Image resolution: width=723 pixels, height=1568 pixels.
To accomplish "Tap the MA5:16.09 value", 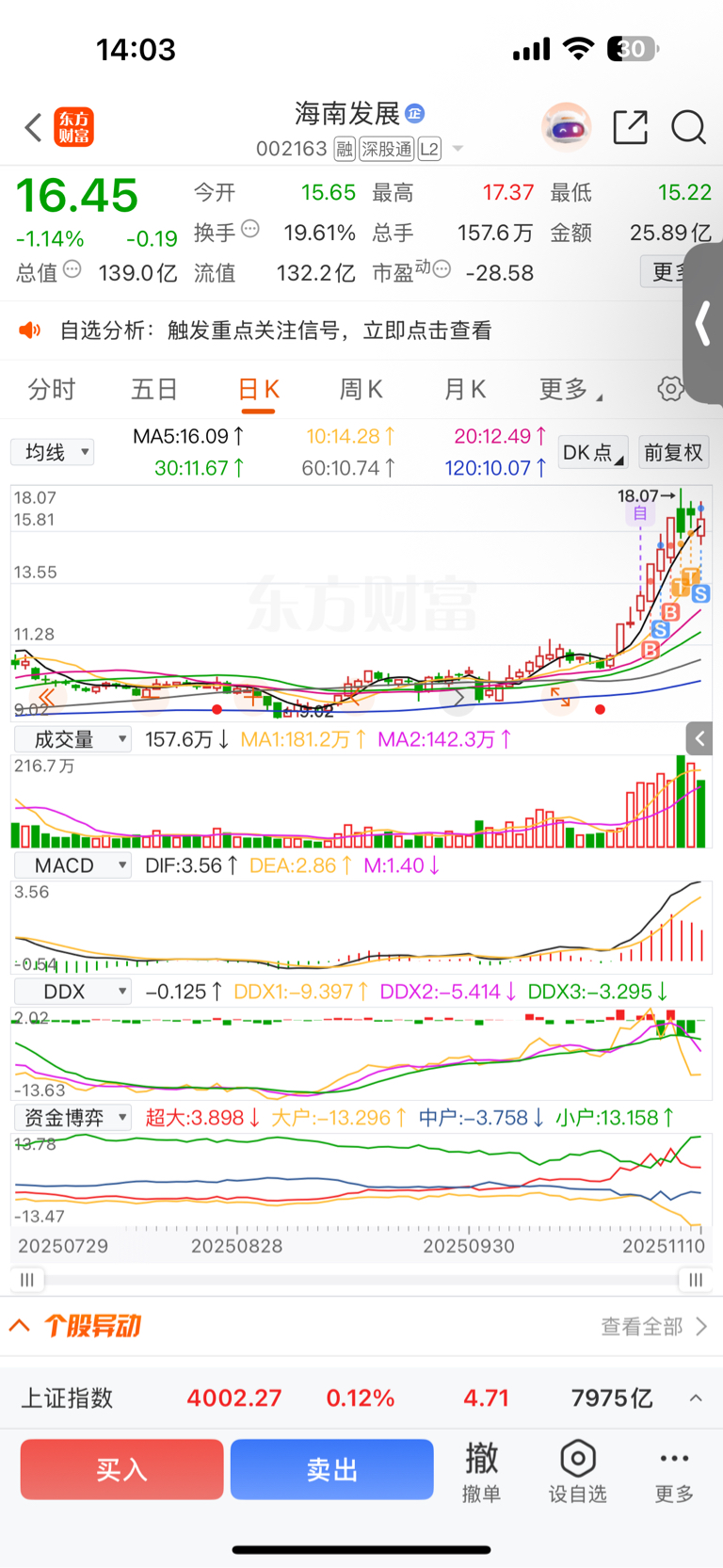I will pos(188,436).
